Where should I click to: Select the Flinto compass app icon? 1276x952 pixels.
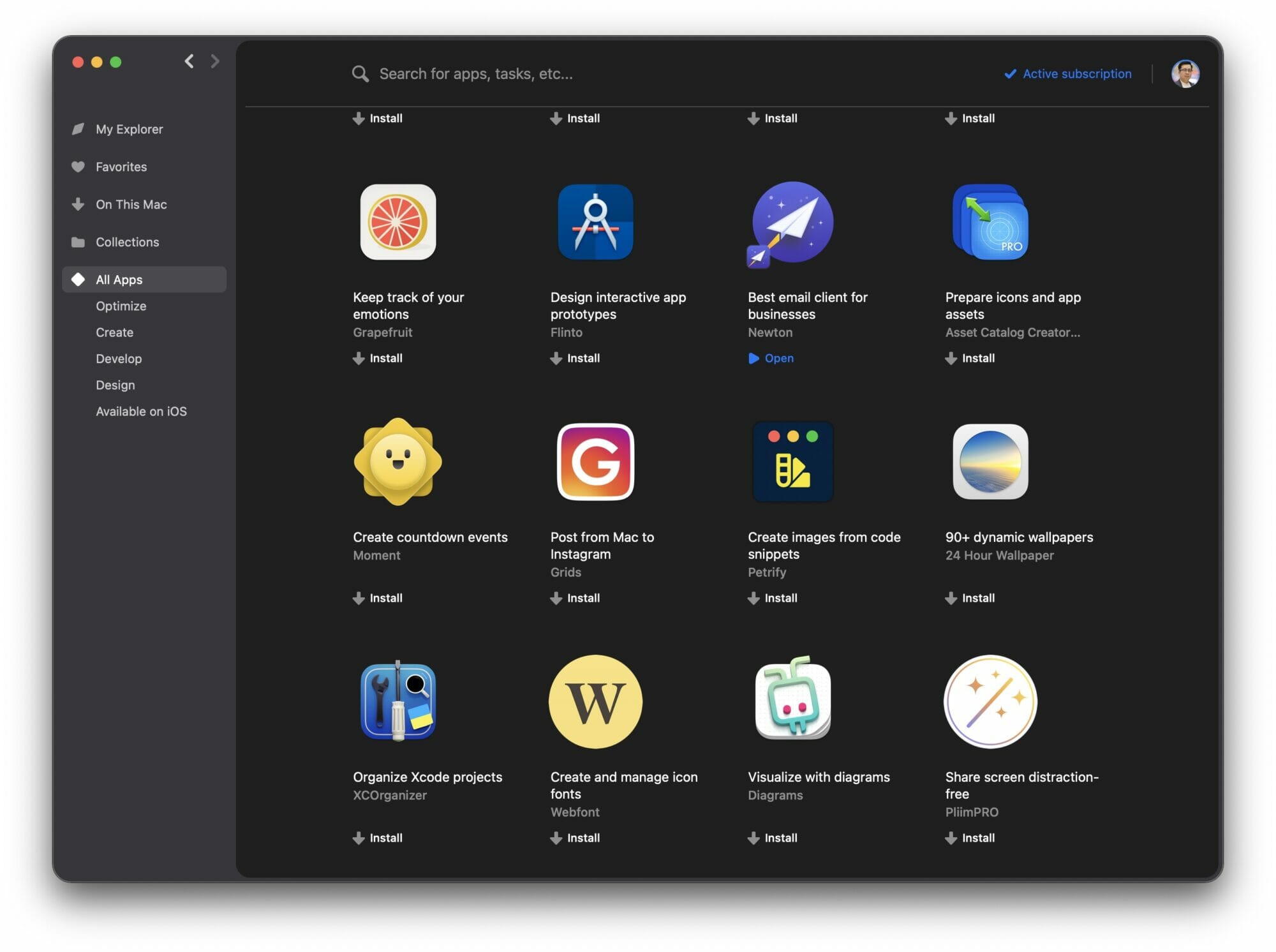(x=595, y=222)
